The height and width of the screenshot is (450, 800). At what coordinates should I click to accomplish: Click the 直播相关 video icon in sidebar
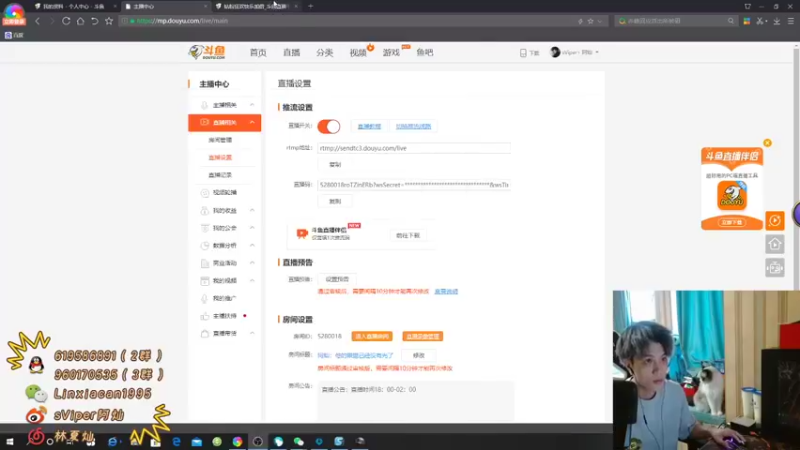click(204, 122)
